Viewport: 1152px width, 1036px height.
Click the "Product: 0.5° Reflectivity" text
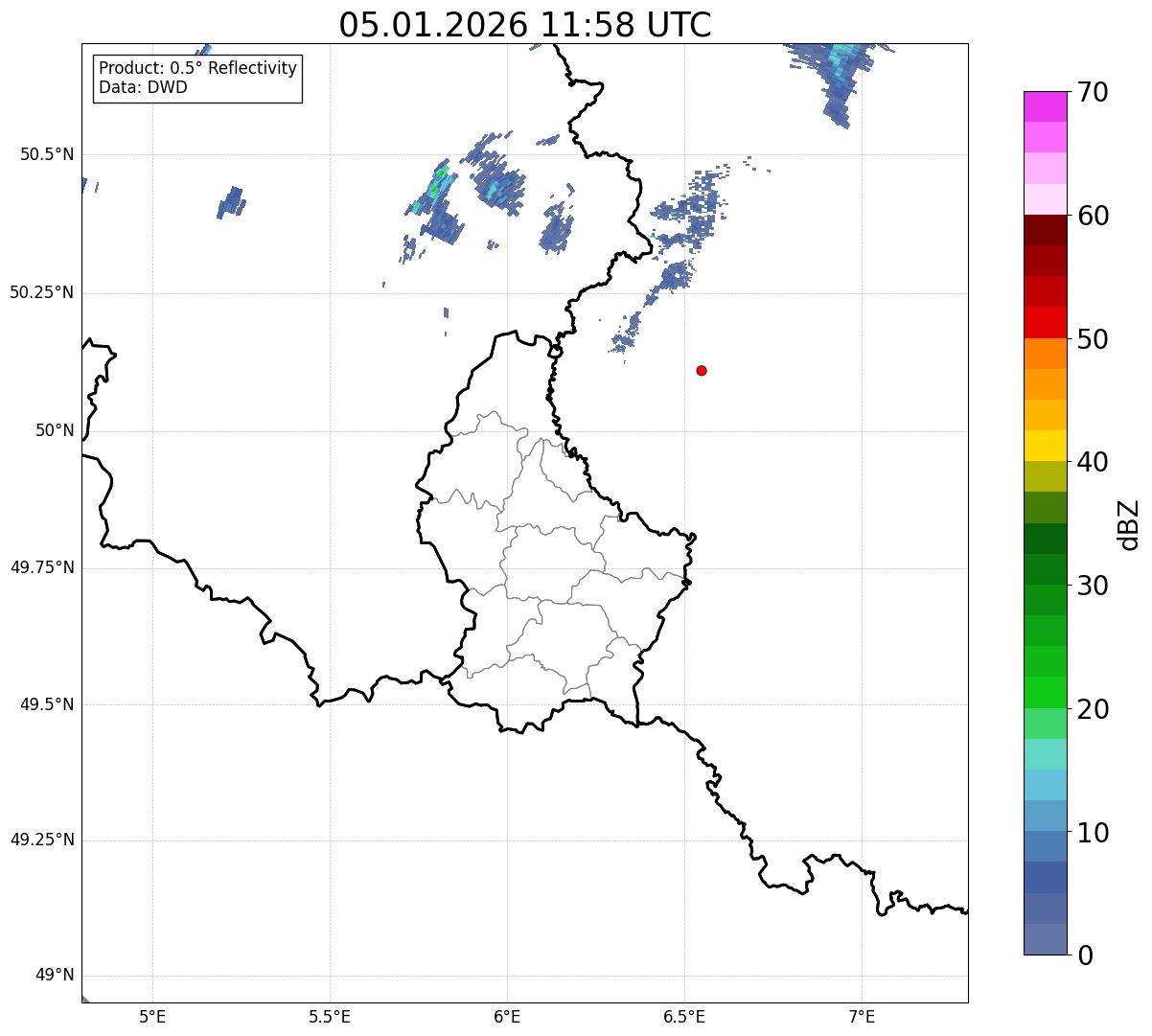coord(198,69)
